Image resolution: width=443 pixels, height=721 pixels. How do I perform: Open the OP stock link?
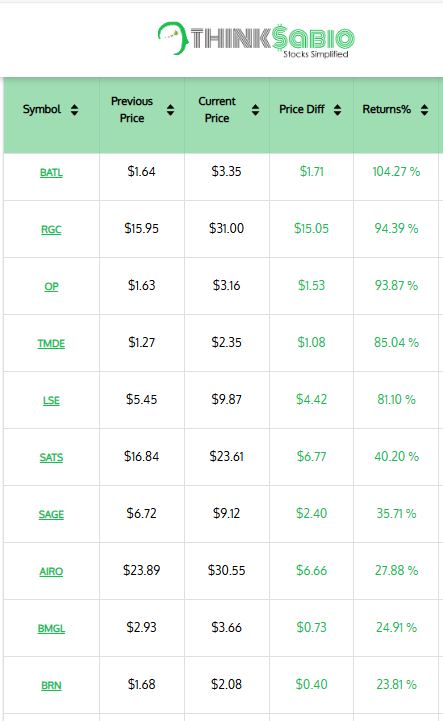tap(51, 286)
